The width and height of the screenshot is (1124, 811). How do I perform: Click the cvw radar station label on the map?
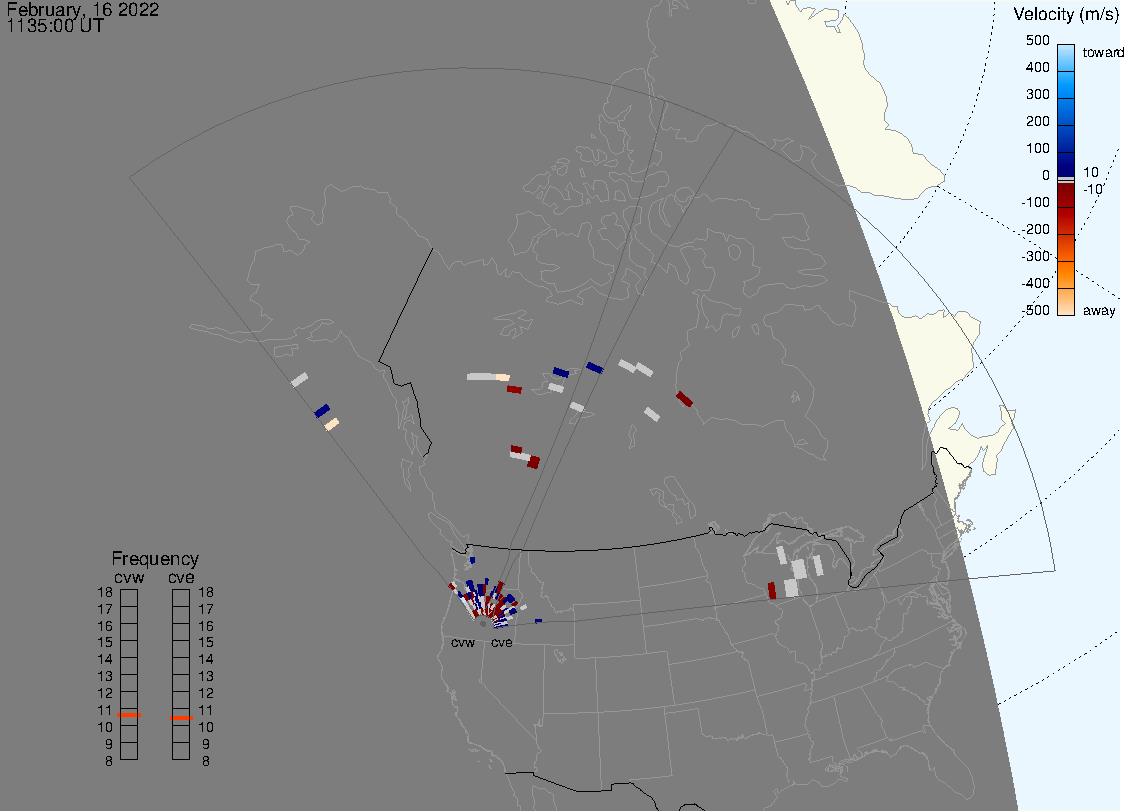point(463,643)
